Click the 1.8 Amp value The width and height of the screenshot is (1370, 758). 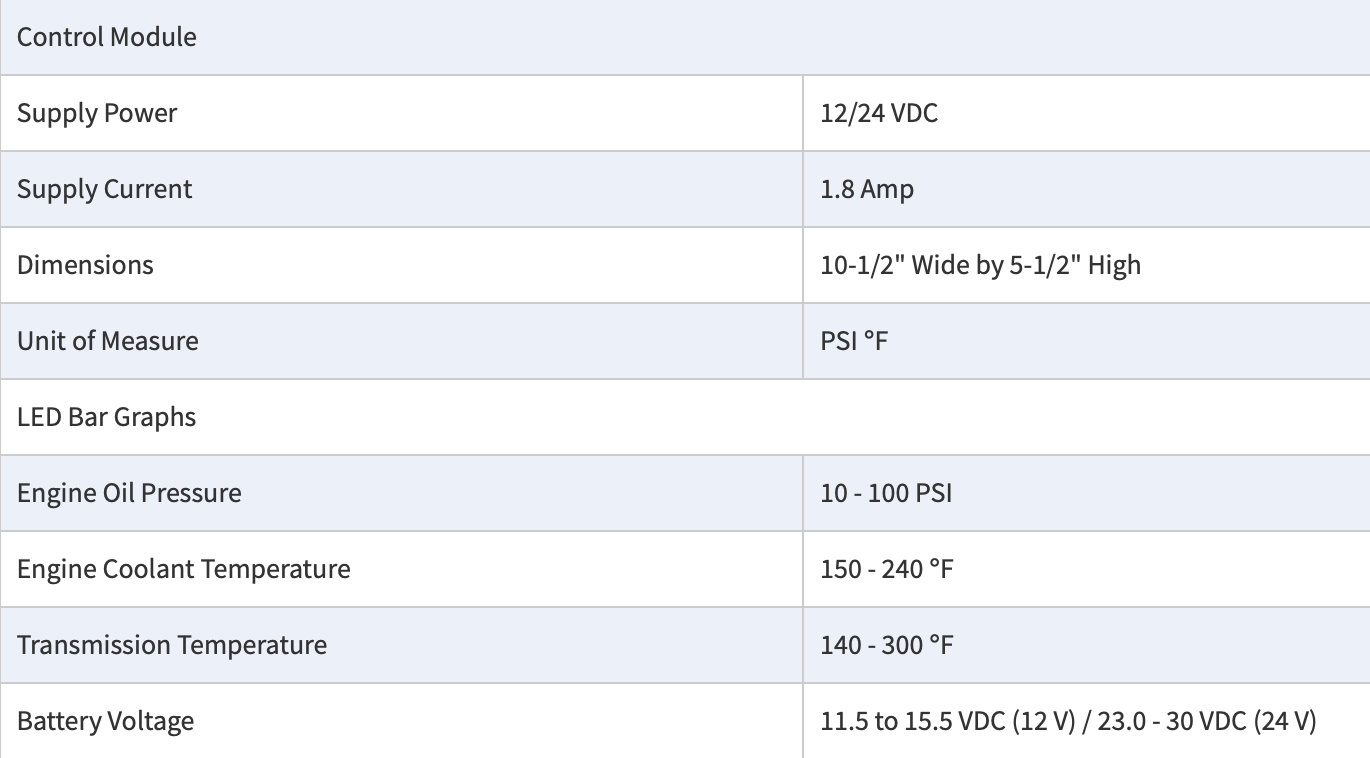tap(867, 189)
